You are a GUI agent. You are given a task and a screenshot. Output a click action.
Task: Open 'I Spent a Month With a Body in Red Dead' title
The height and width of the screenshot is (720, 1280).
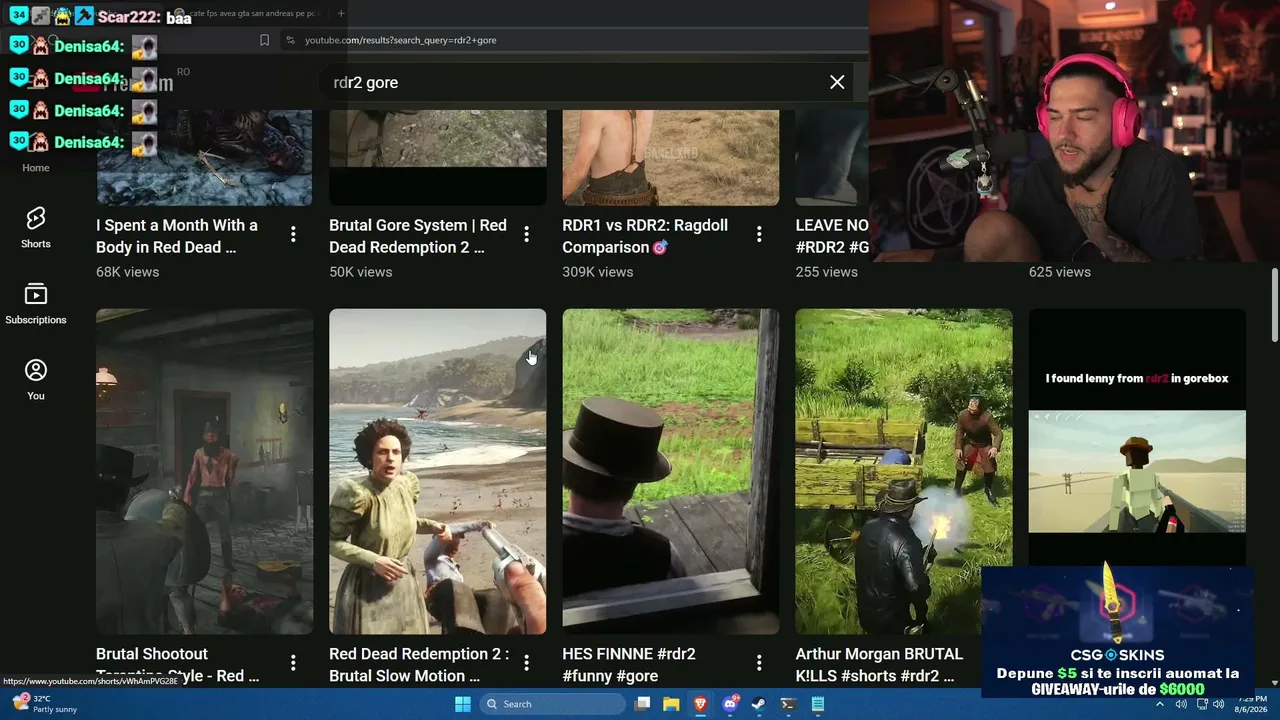click(177, 236)
